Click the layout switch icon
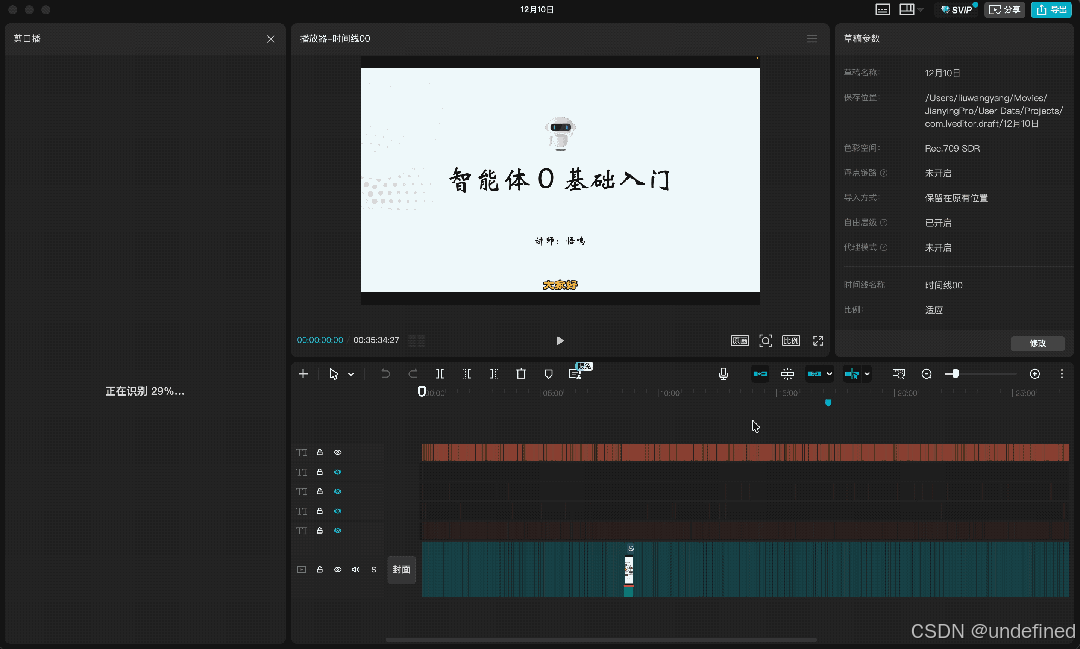 click(x=907, y=9)
